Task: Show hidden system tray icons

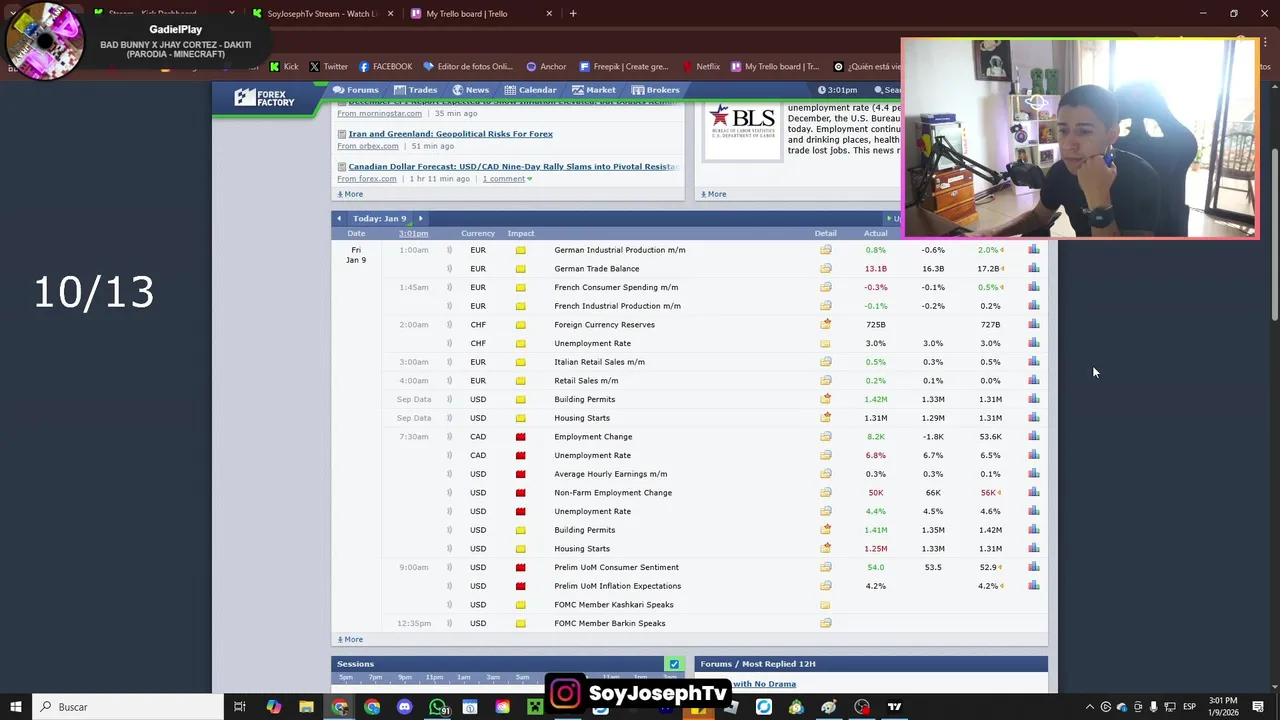Action: pyautogui.click(x=1089, y=707)
